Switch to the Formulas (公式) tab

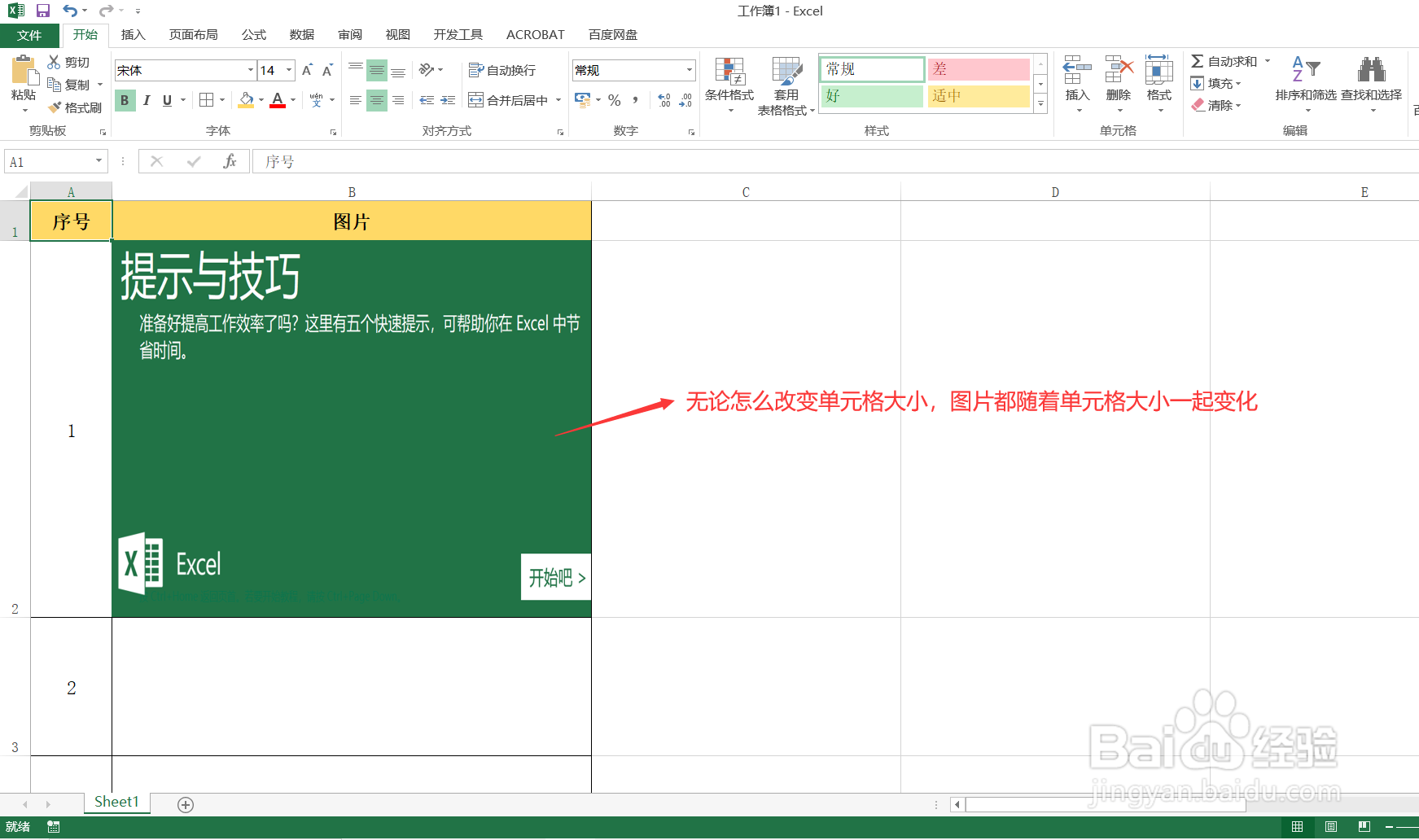[254, 35]
